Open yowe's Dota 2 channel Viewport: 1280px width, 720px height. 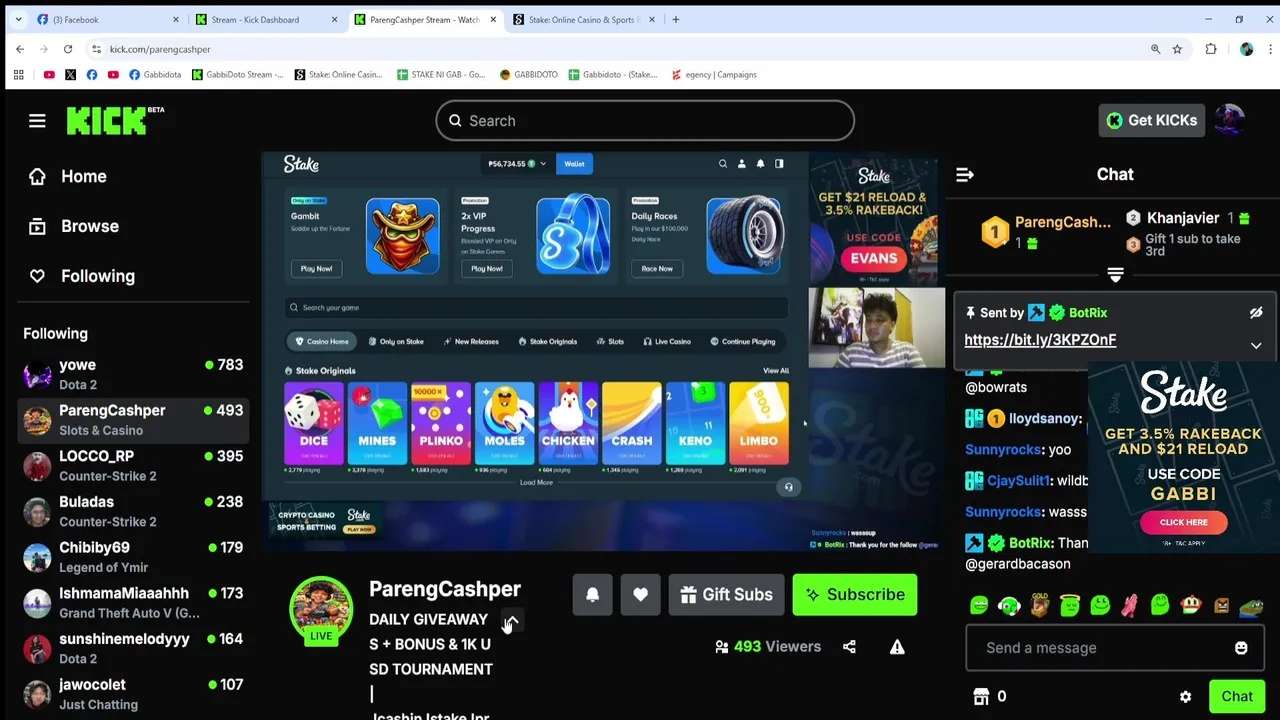click(133, 374)
